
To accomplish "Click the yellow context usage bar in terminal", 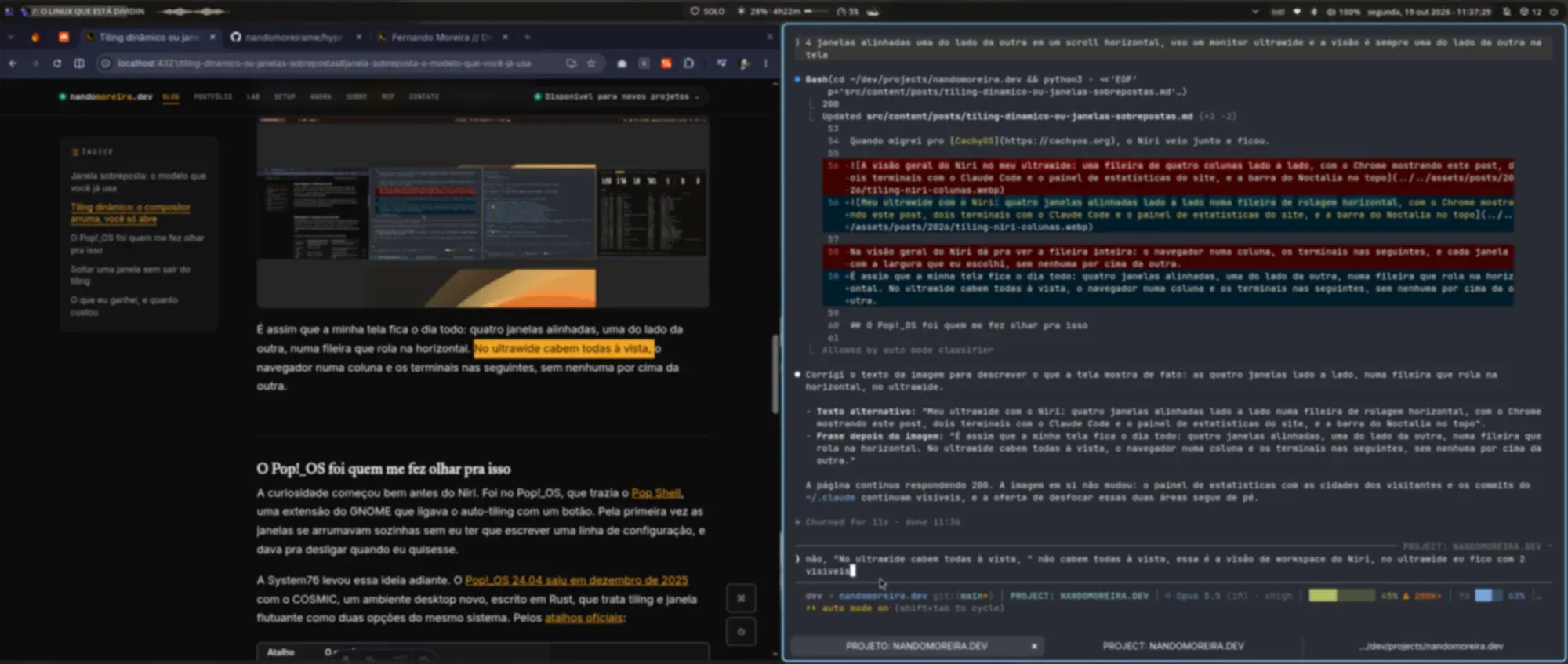I will point(1341,596).
